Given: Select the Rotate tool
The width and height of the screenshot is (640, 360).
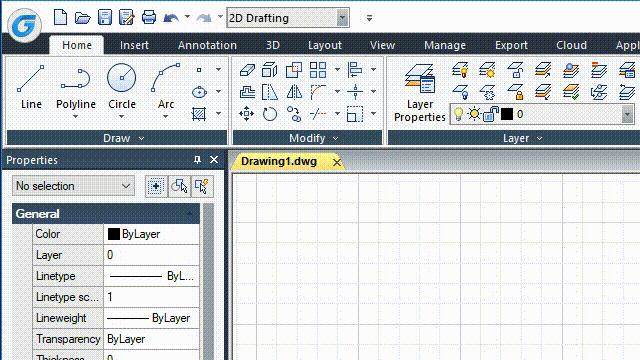Looking at the screenshot, I should 269,114.
